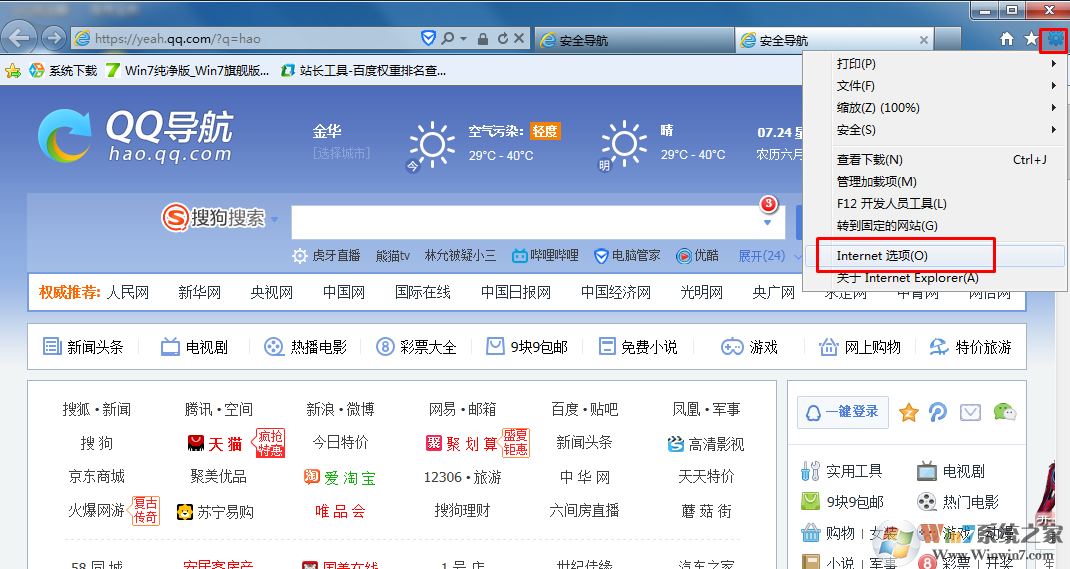The image size is (1070, 569).
Task: Click the magnifier search icon in address bar
Action: (448, 38)
